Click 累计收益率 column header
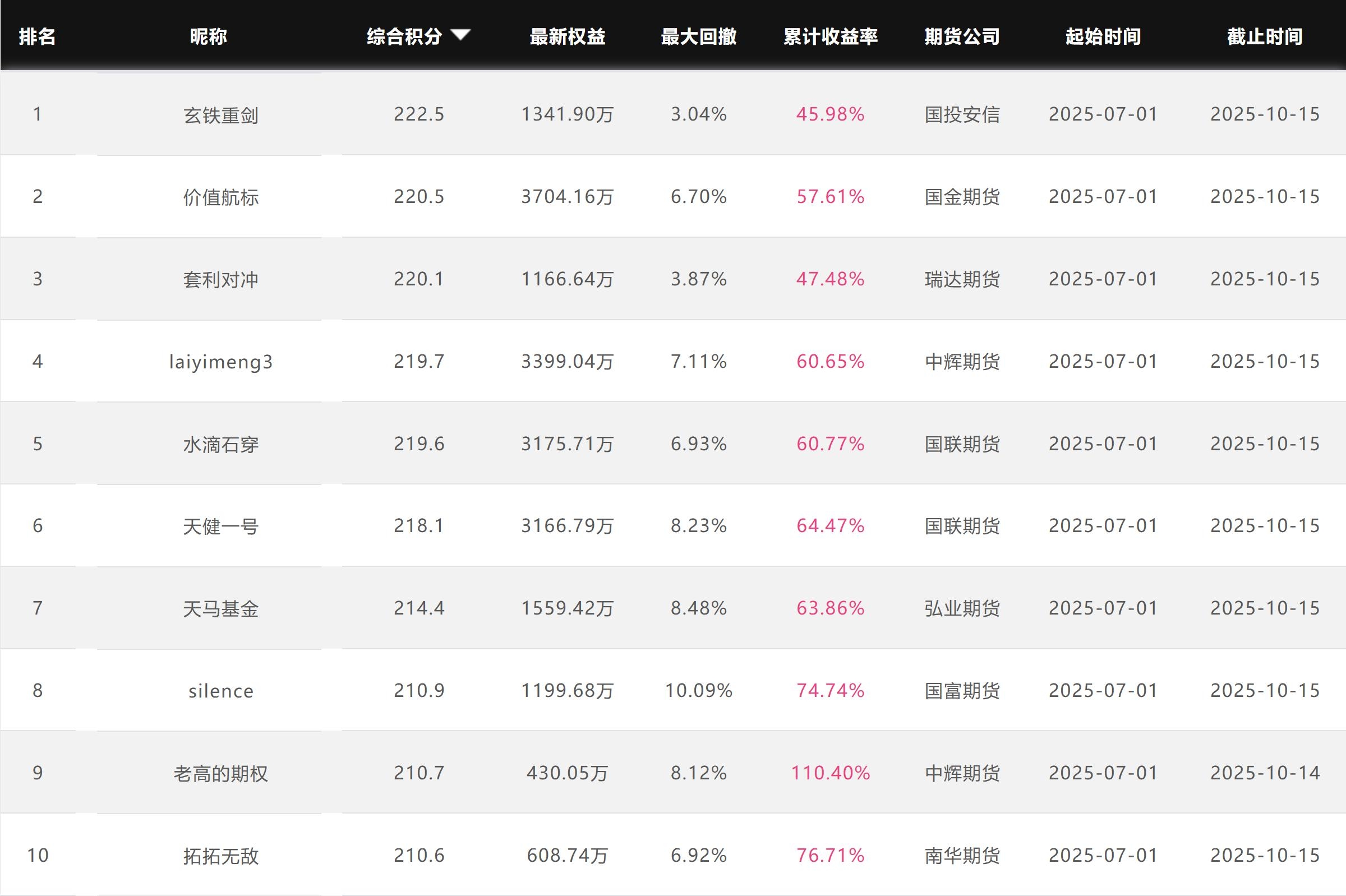 [830, 36]
